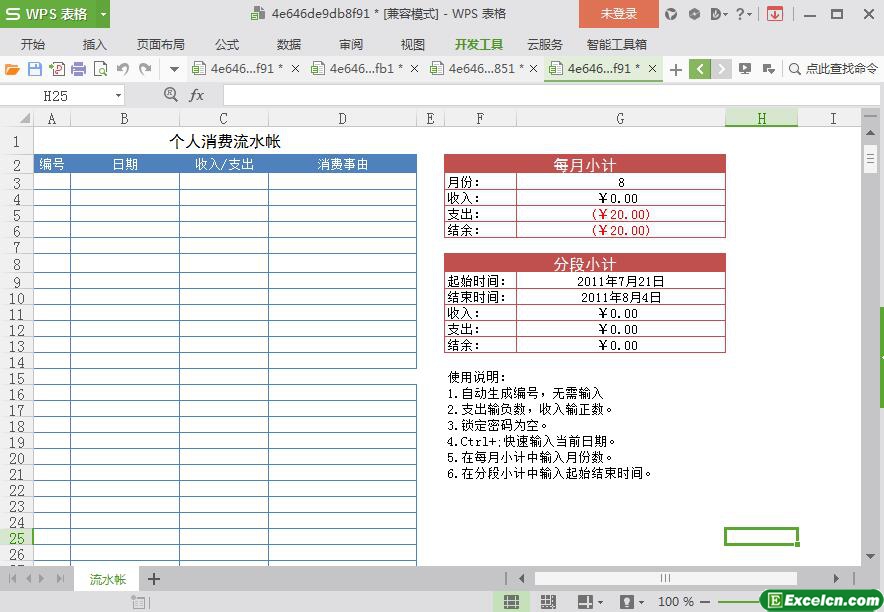
Task: Open a file with the folder icon
Action: point(12,69)
